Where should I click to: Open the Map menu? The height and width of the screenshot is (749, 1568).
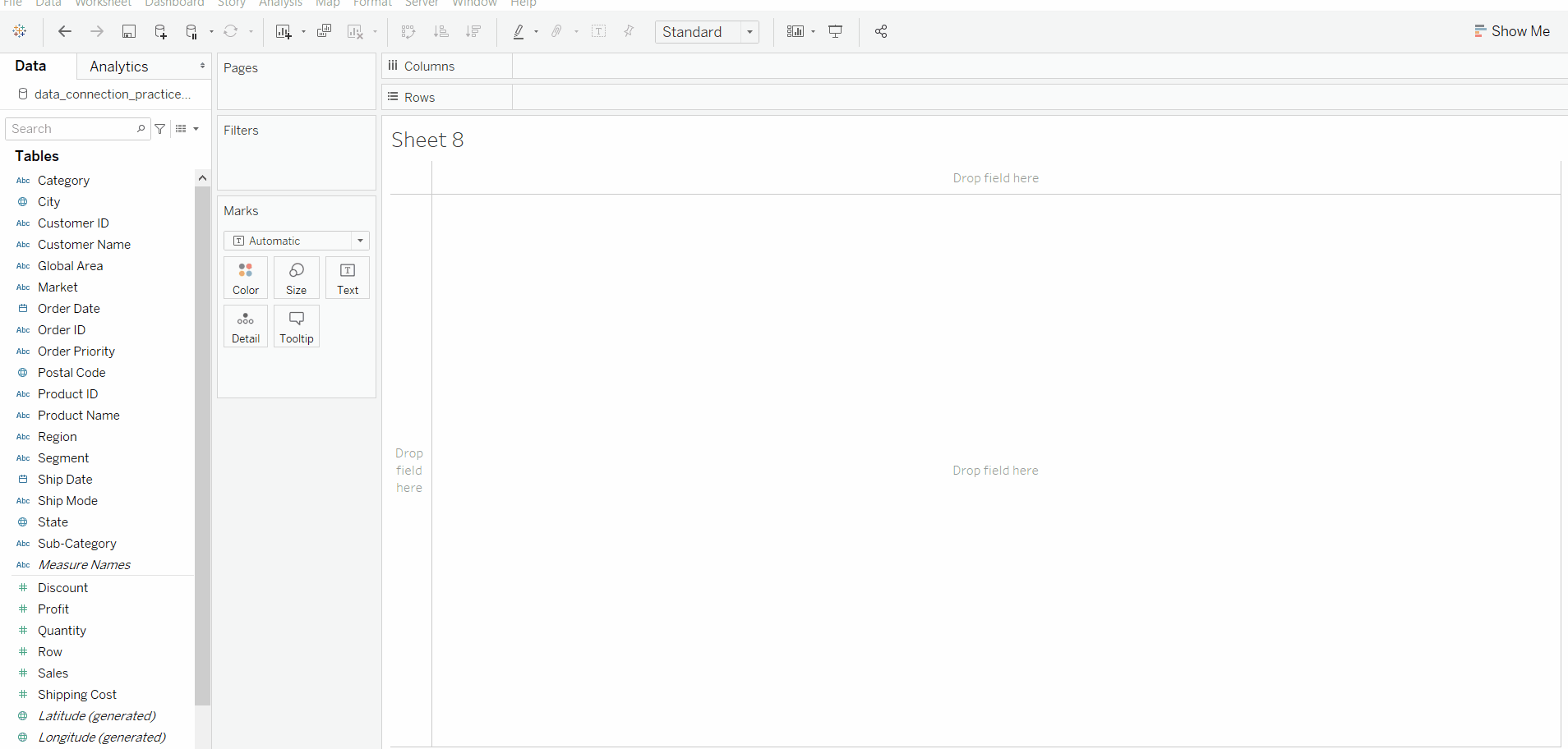pyautogui.click(x=327, y=3)
